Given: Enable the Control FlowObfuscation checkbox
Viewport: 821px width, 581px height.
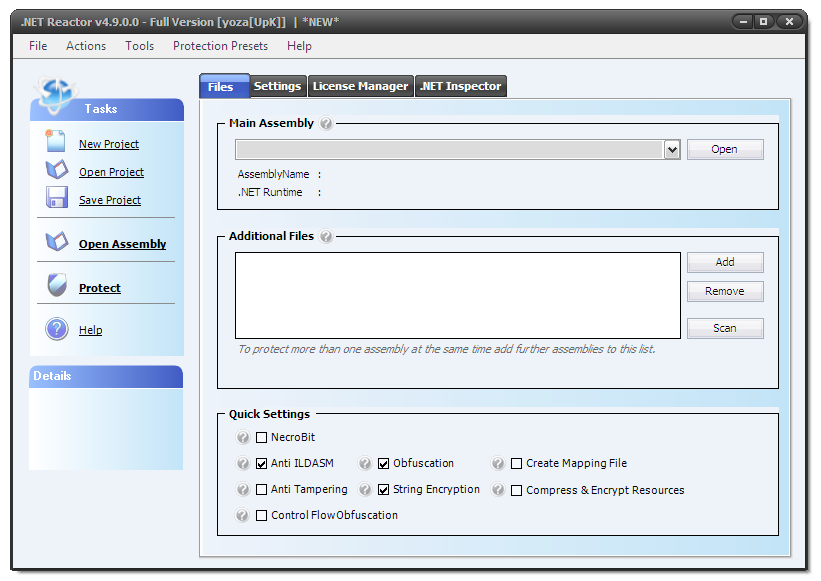Looking at the screenshot, I should point(261,516).
